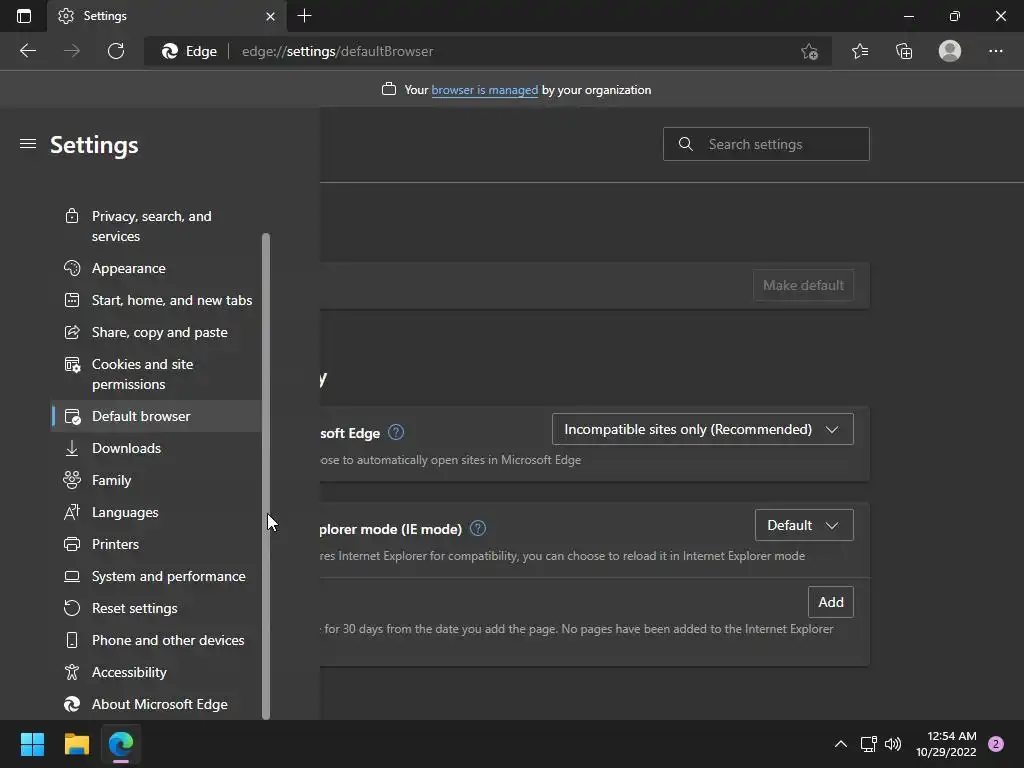Click help icon next to Edge setting

pyautogui.click(x=396, y=432)
